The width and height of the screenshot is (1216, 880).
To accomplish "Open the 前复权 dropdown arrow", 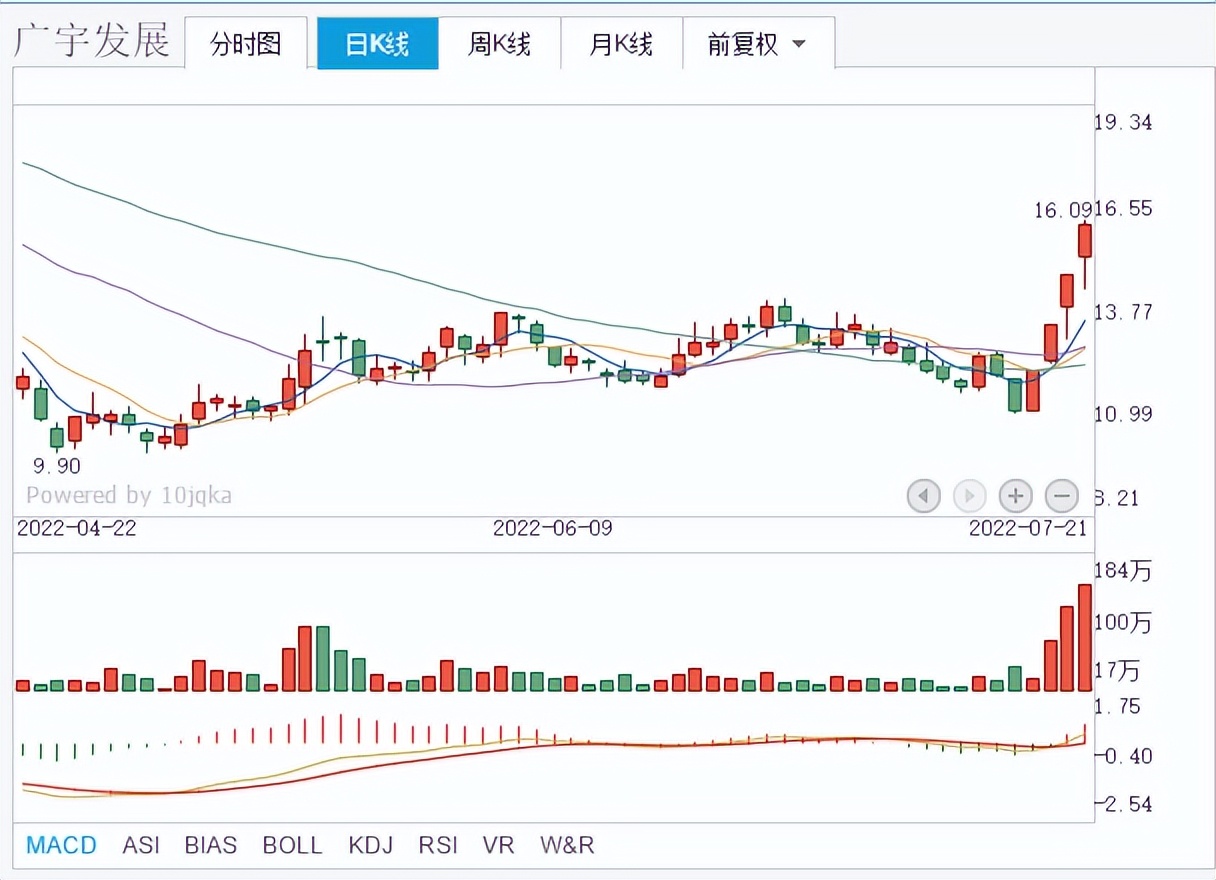I will click(x=798, y=44).
